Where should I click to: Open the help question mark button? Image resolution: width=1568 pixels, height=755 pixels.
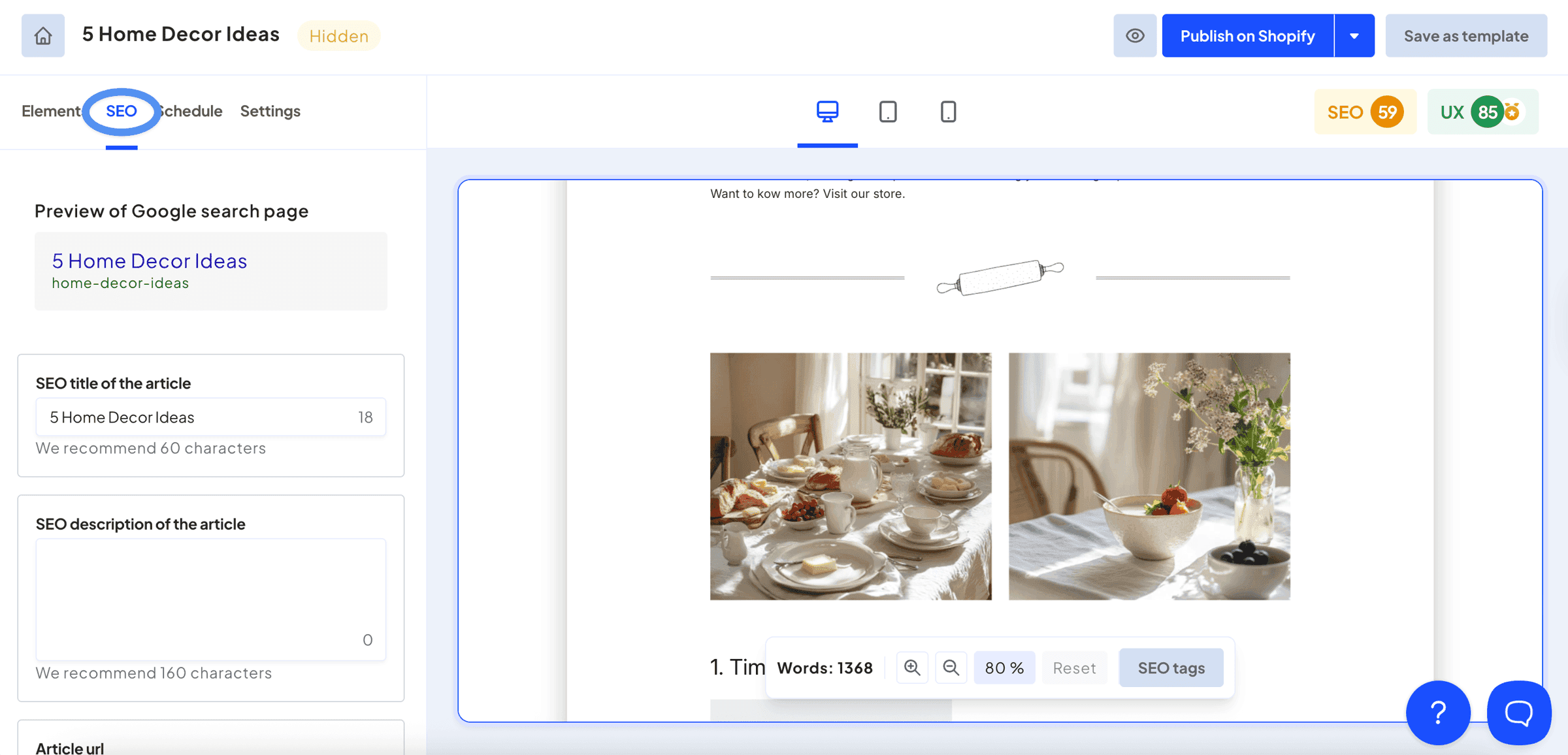(1438, 713)
